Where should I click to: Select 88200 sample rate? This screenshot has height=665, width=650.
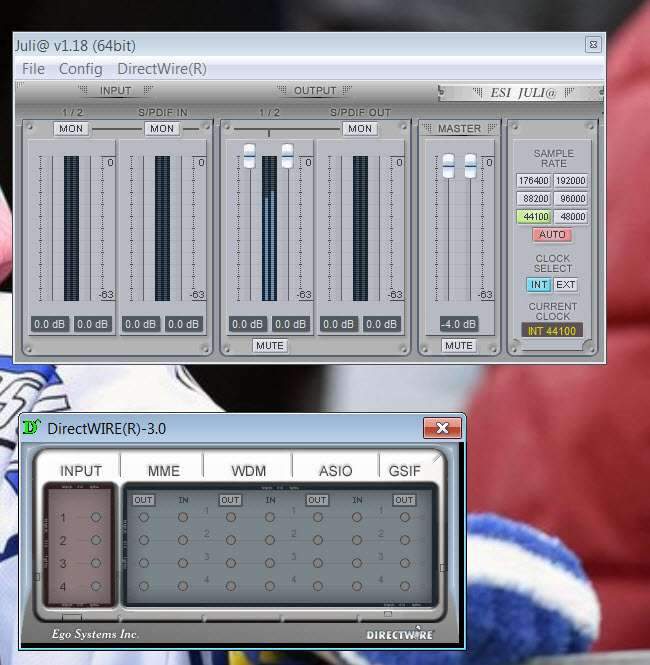(533, 198)
